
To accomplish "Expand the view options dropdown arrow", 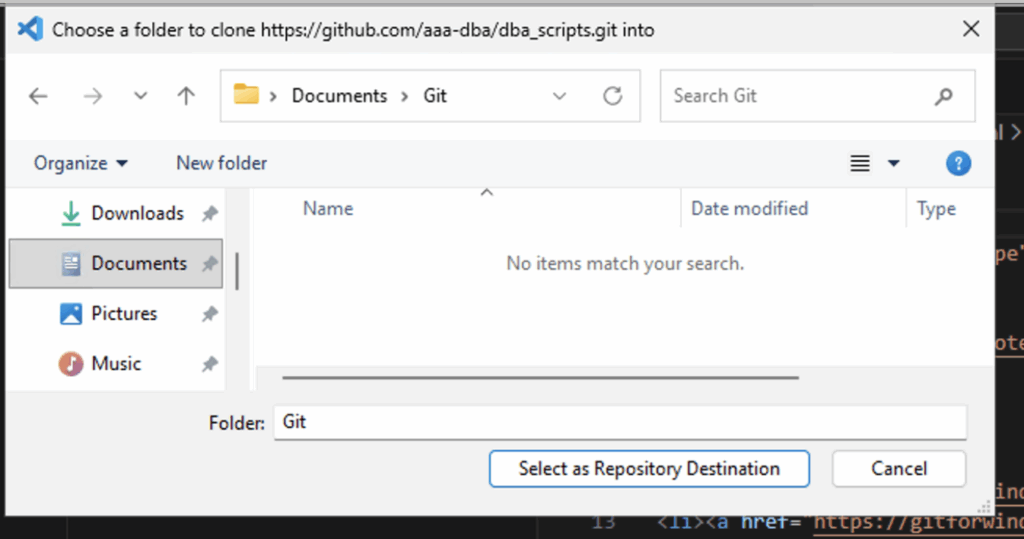I will (894, 163).
